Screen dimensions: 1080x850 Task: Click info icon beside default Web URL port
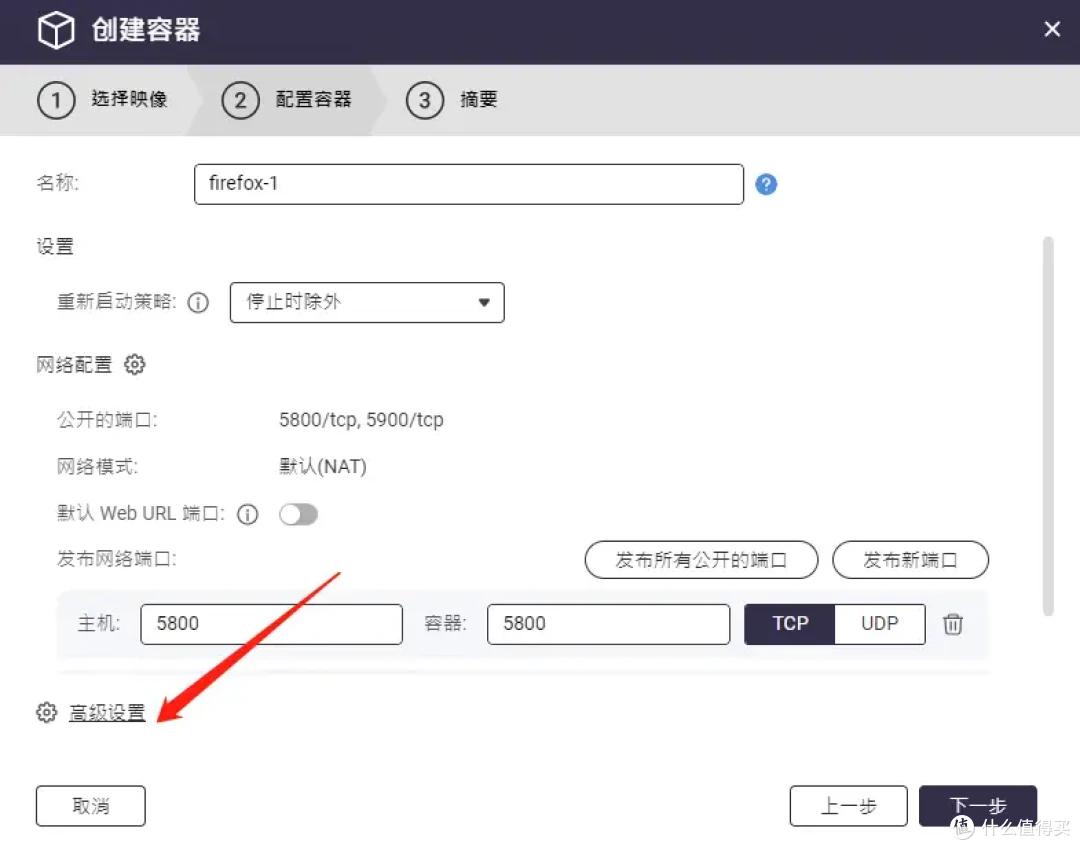tap(248, 515)
